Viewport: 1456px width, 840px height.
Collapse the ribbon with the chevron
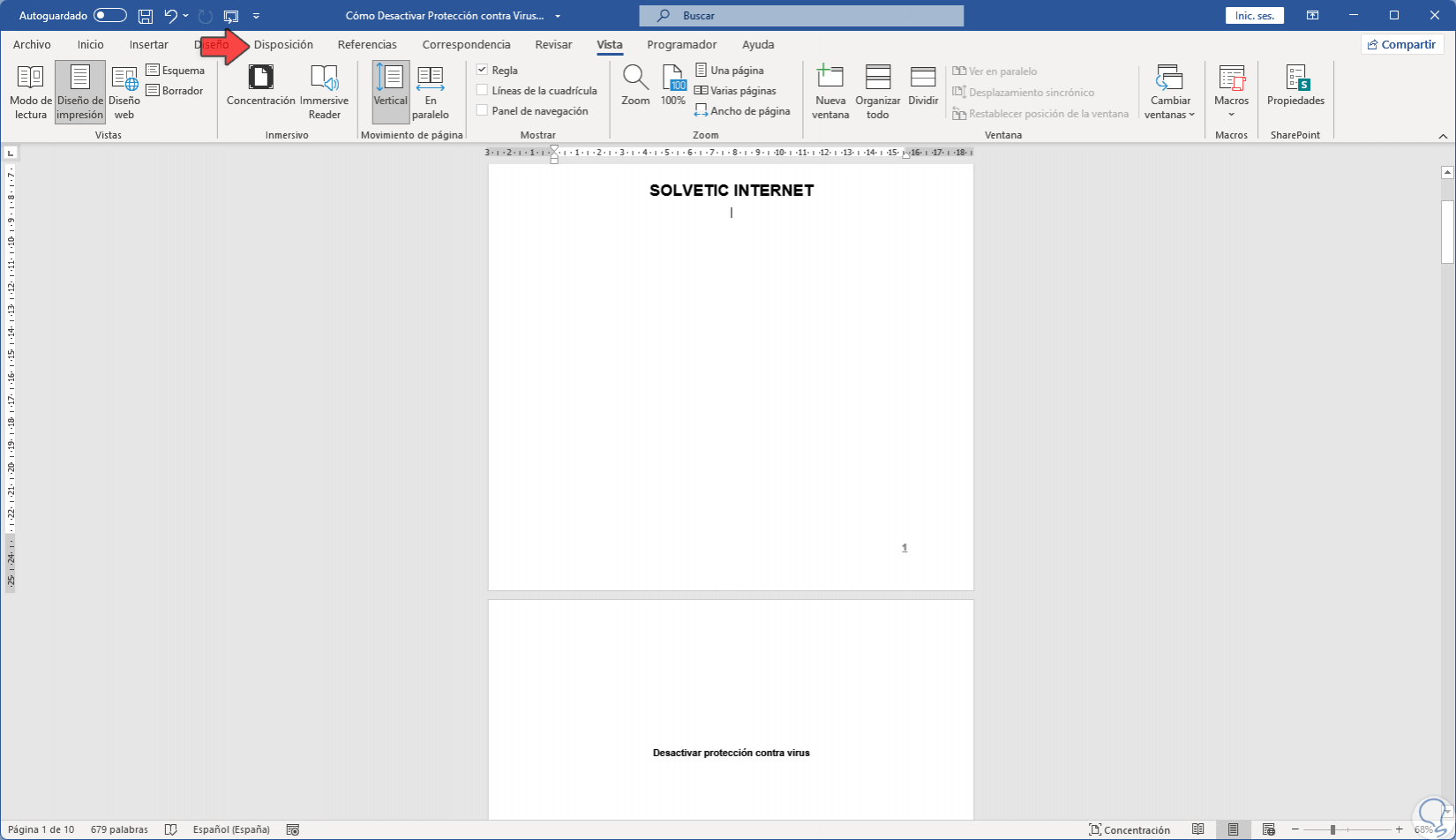click(1443, 136)
